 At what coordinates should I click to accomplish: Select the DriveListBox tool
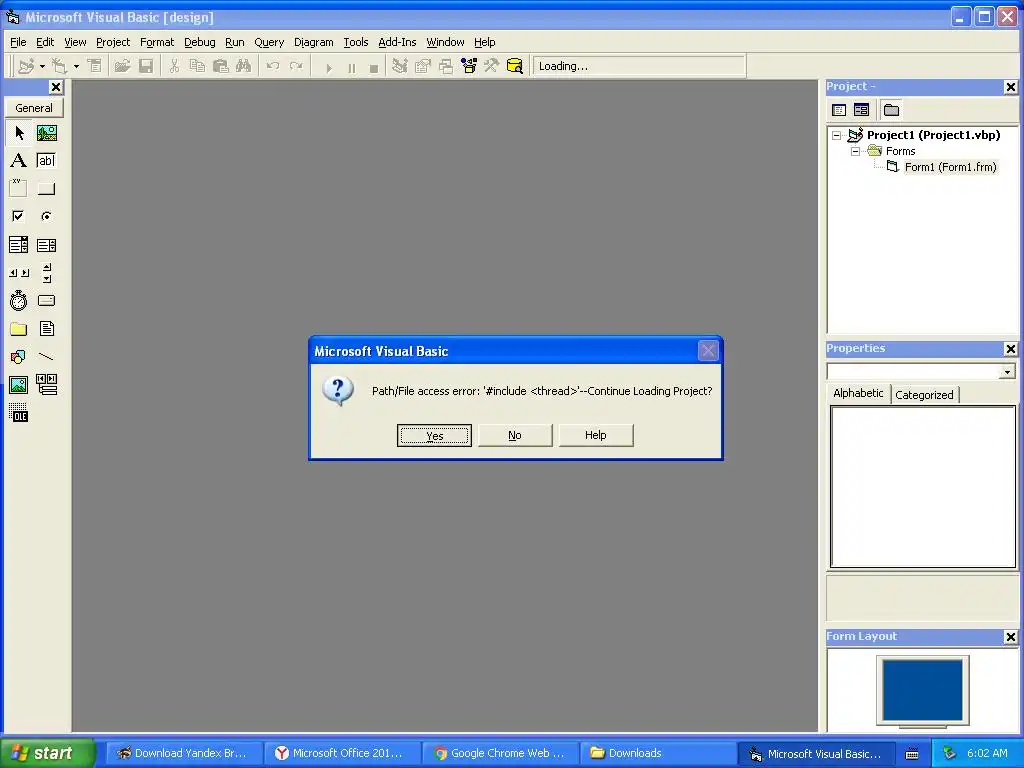tap(46, 300)
